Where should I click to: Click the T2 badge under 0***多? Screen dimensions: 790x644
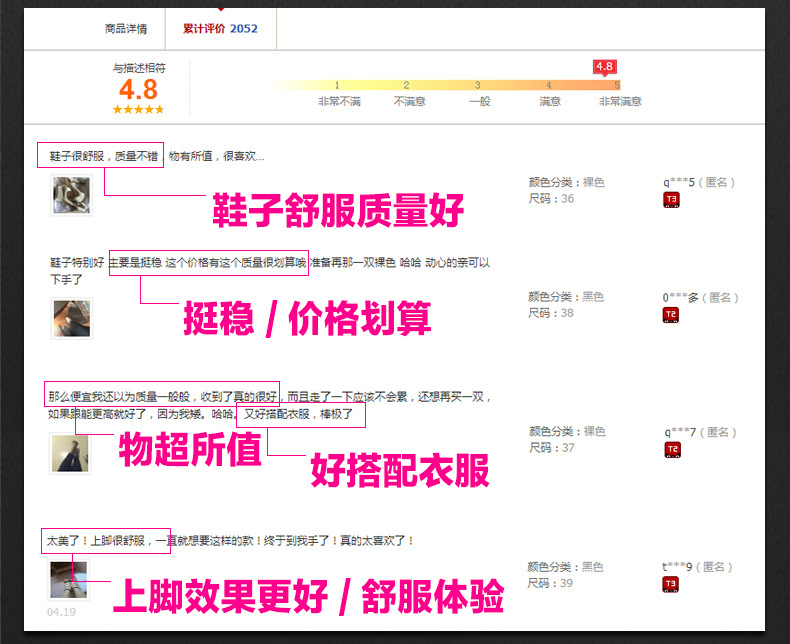tap(670, 315)
